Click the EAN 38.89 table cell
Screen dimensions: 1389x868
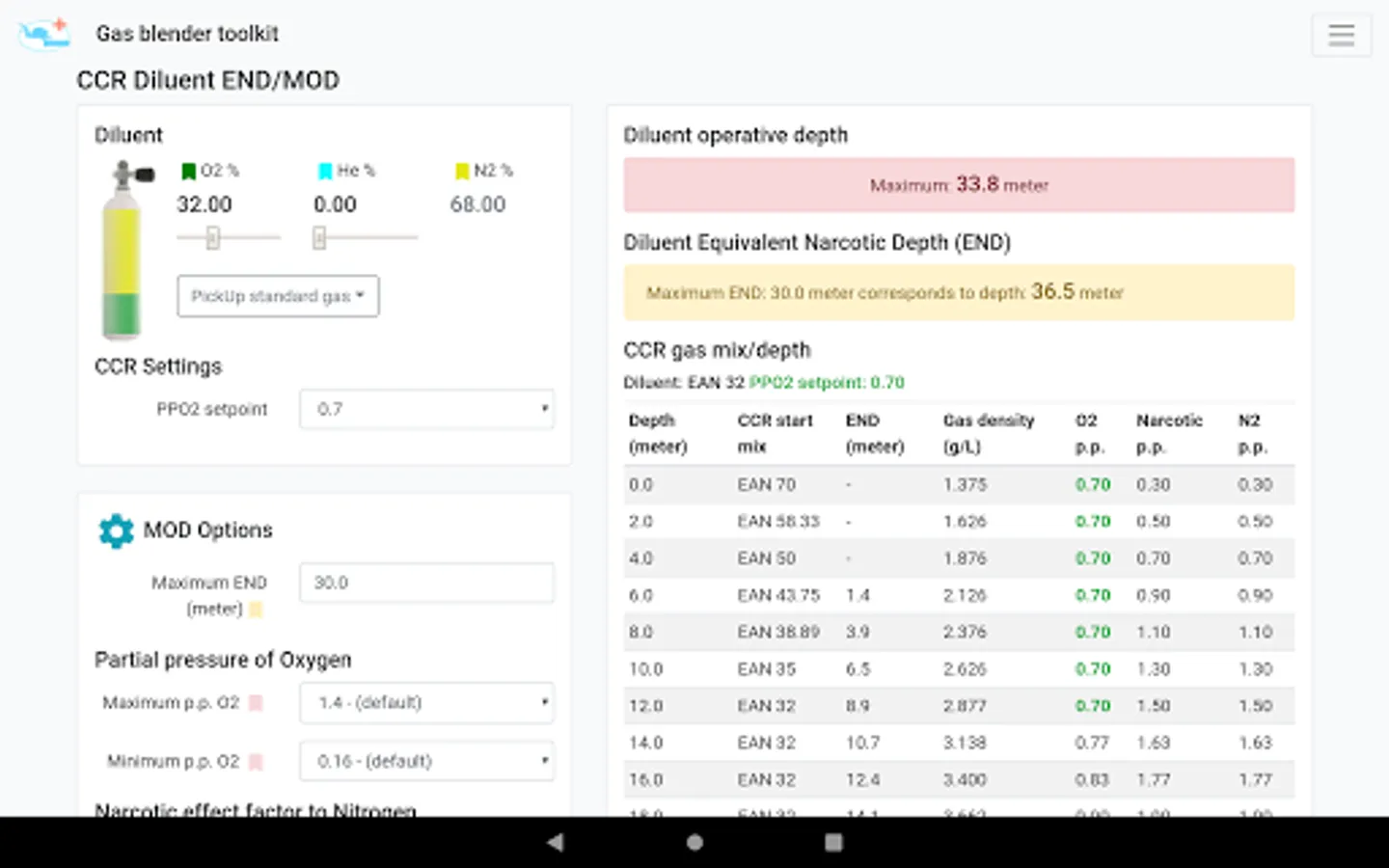tap(778, 633)
